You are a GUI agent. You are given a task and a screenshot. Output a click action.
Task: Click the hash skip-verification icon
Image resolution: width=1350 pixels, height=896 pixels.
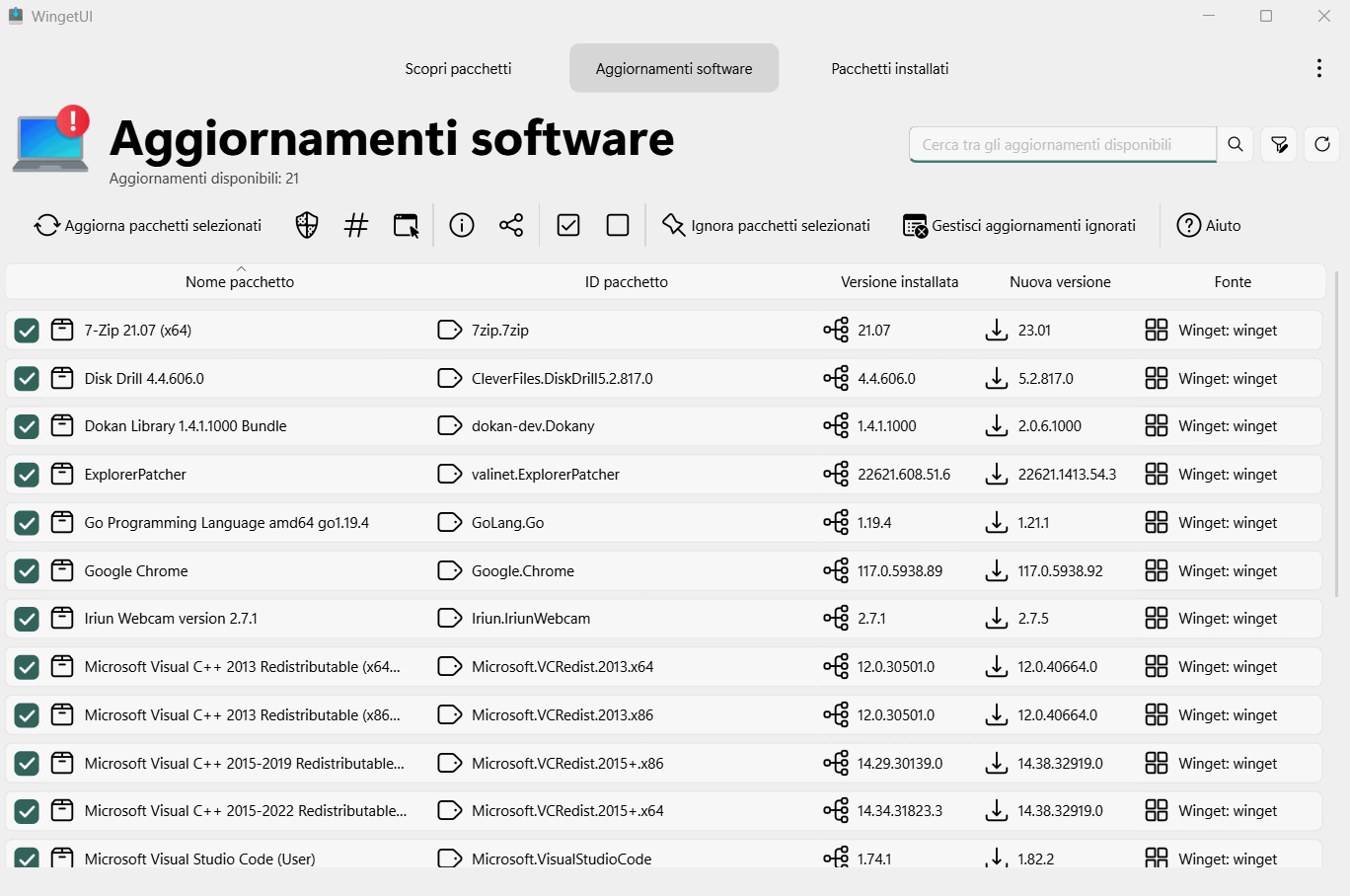pos(356,225)
